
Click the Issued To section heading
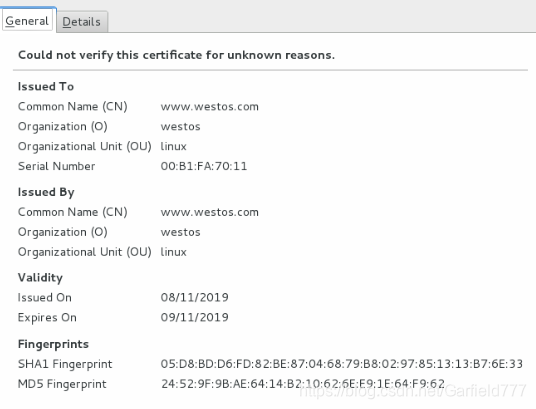coord(46,87)
